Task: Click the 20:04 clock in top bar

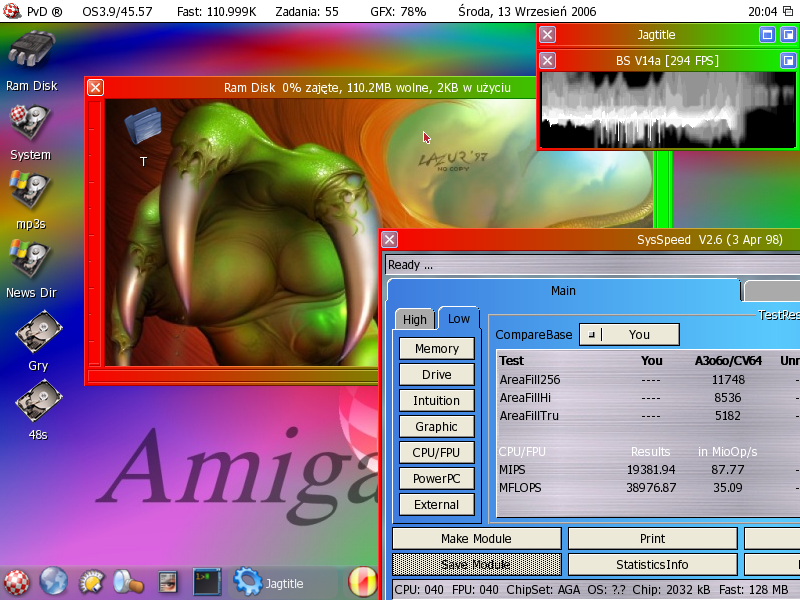Action: tap(763, 11)
